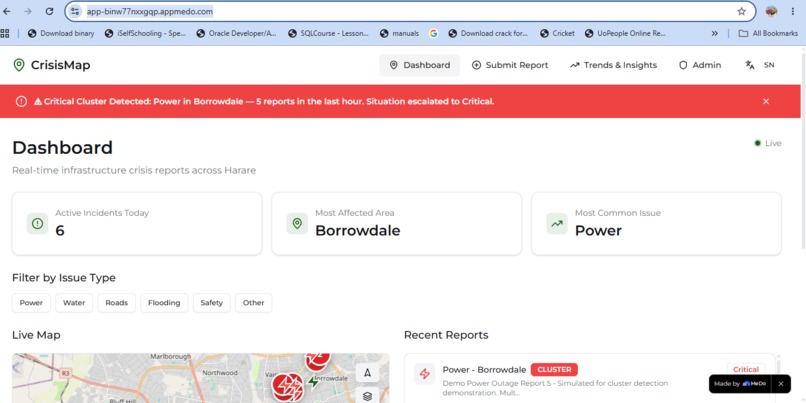Click Most Affected Area pin icon
Viewport: 806px width, 403px height.
click(x=297, y=224)
